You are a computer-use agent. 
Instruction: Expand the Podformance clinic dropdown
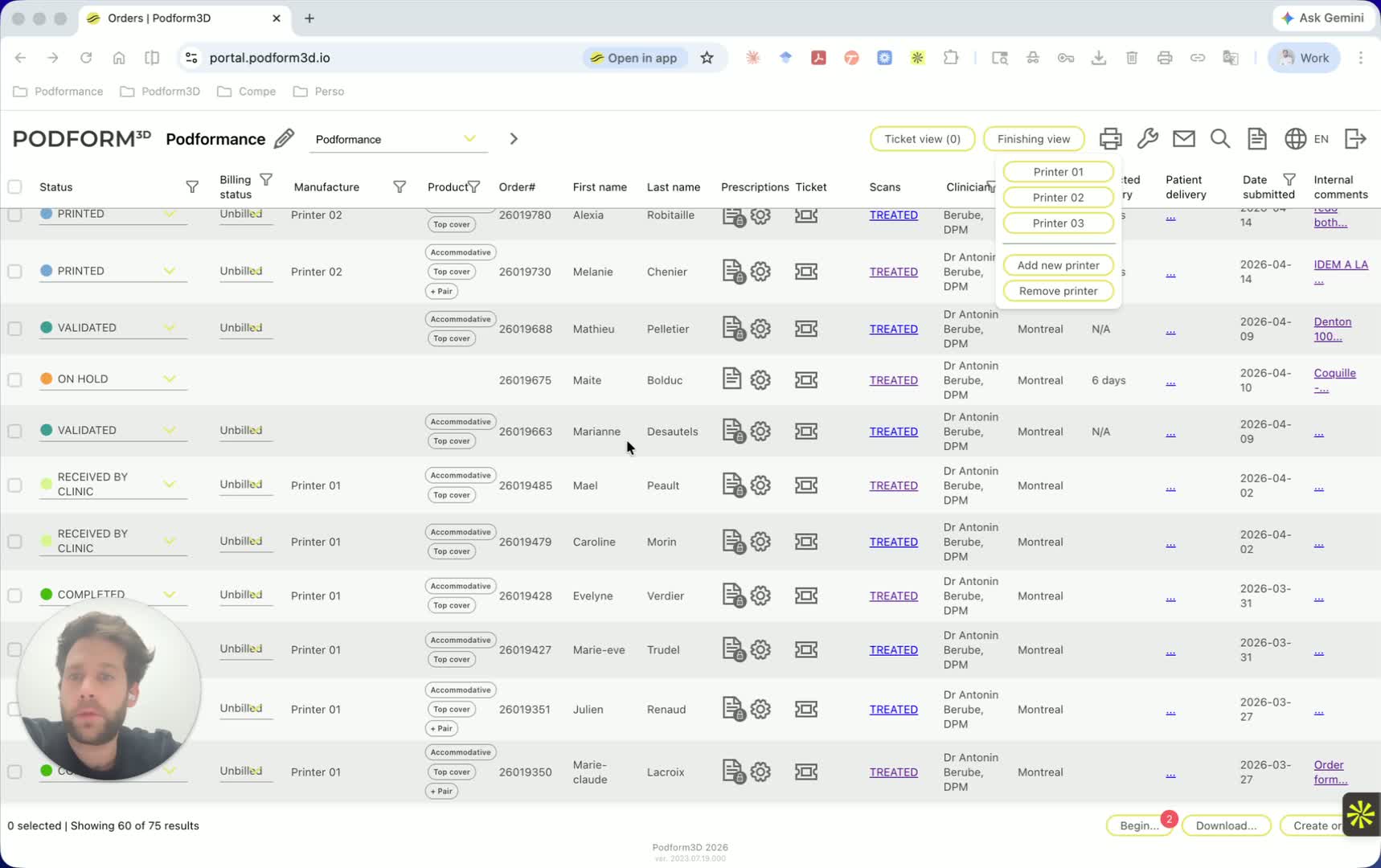point(399,139)
